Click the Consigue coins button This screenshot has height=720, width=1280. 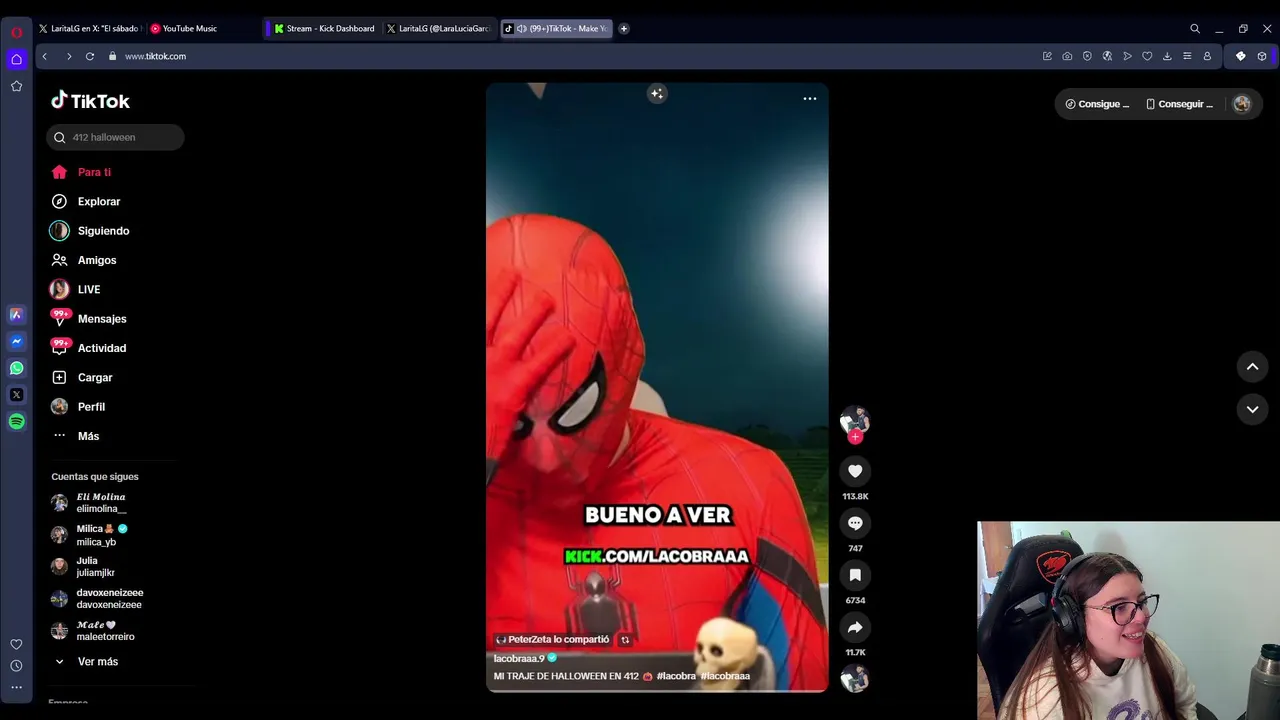coord(1097,104)
